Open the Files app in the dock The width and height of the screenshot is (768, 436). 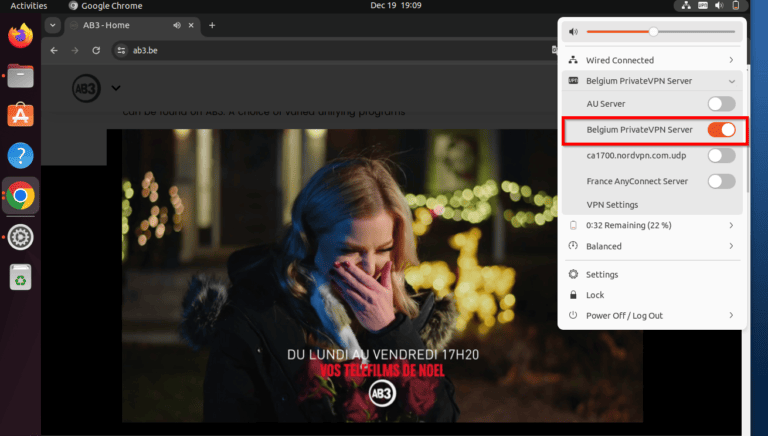coord(20,76)
